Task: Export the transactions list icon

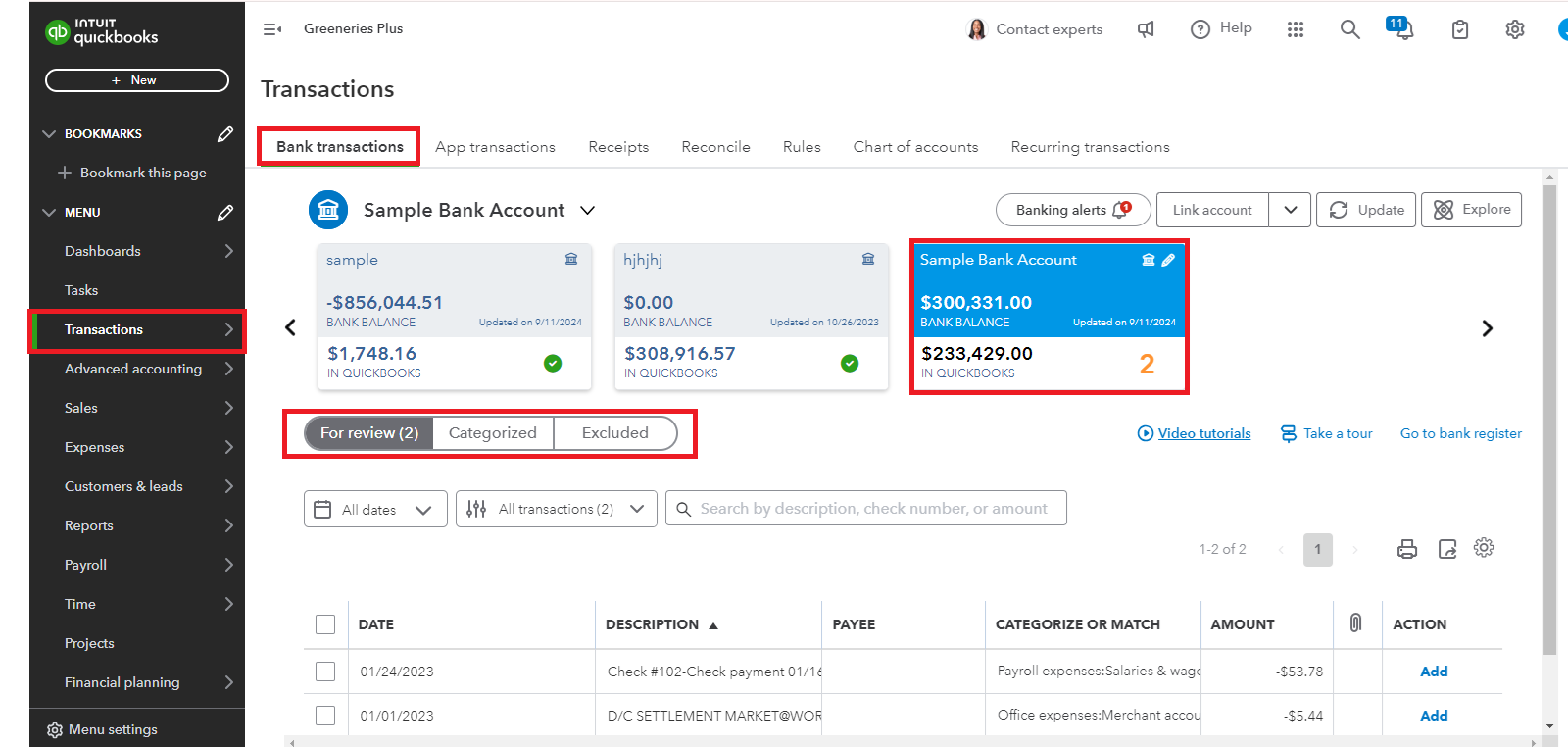Action: pos(1447,549)
